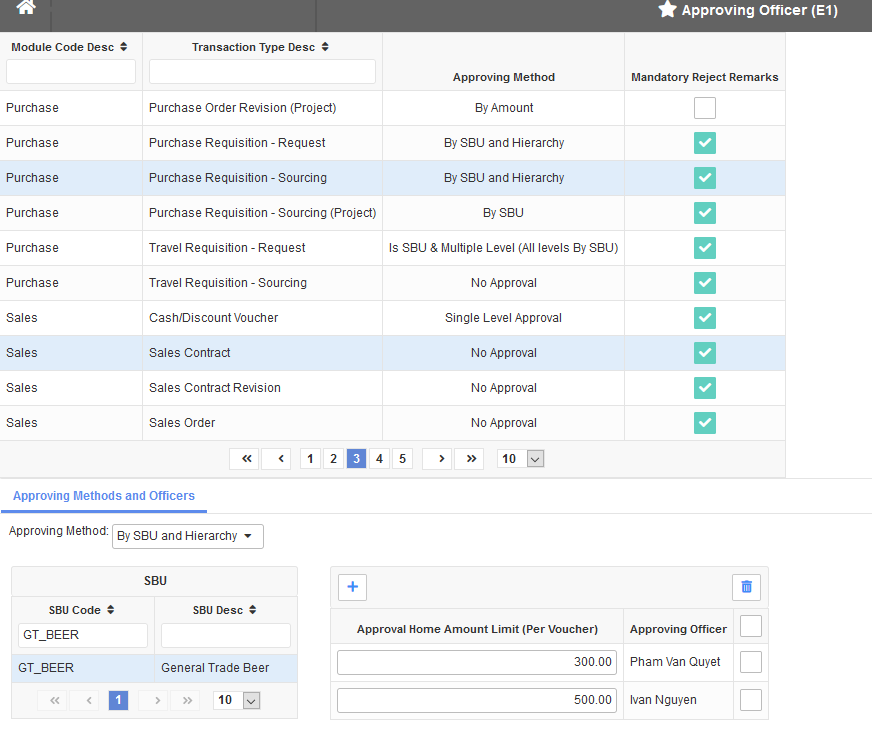This screenshot has height=734, width=872.
Task: Select the checkbox next to Pham Van Quyet
Action: point(750,661)
